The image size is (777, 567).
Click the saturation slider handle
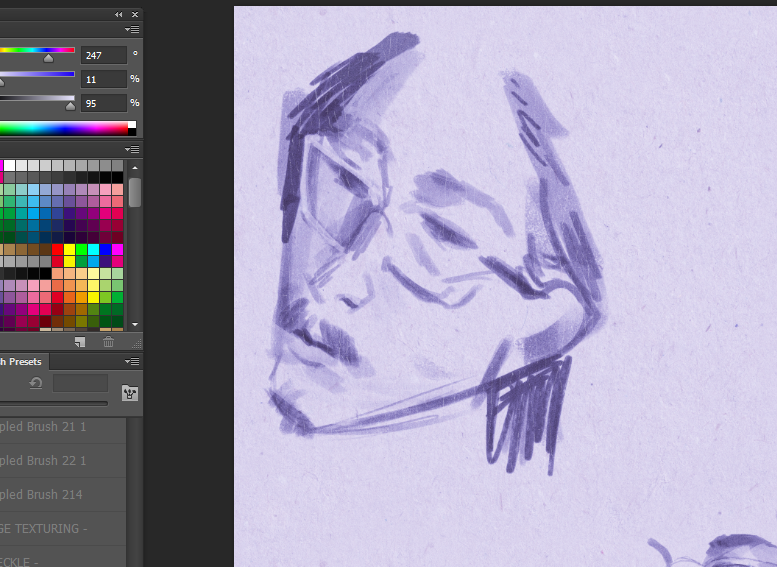[x=1, y=82]
